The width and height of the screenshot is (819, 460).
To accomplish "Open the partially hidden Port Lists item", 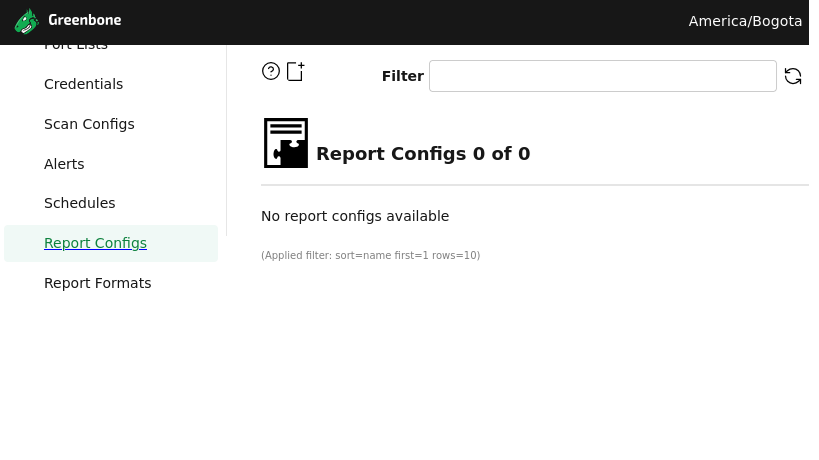I will [76, 47].
